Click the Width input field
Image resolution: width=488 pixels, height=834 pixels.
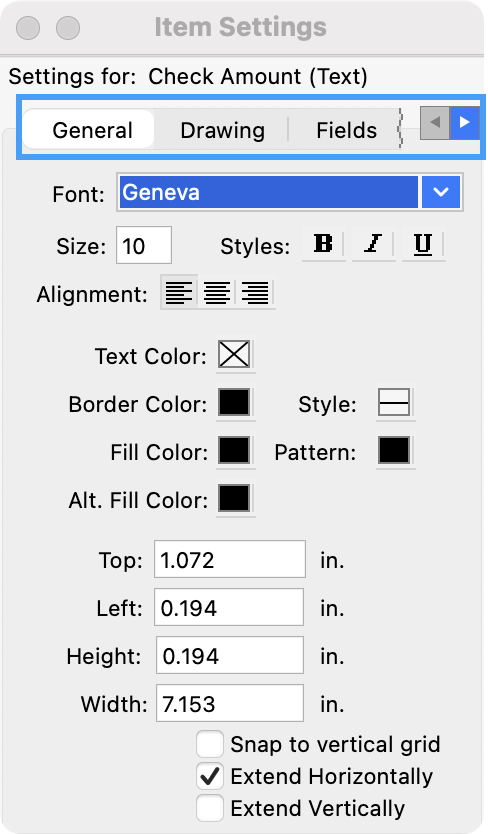[230, 703]
